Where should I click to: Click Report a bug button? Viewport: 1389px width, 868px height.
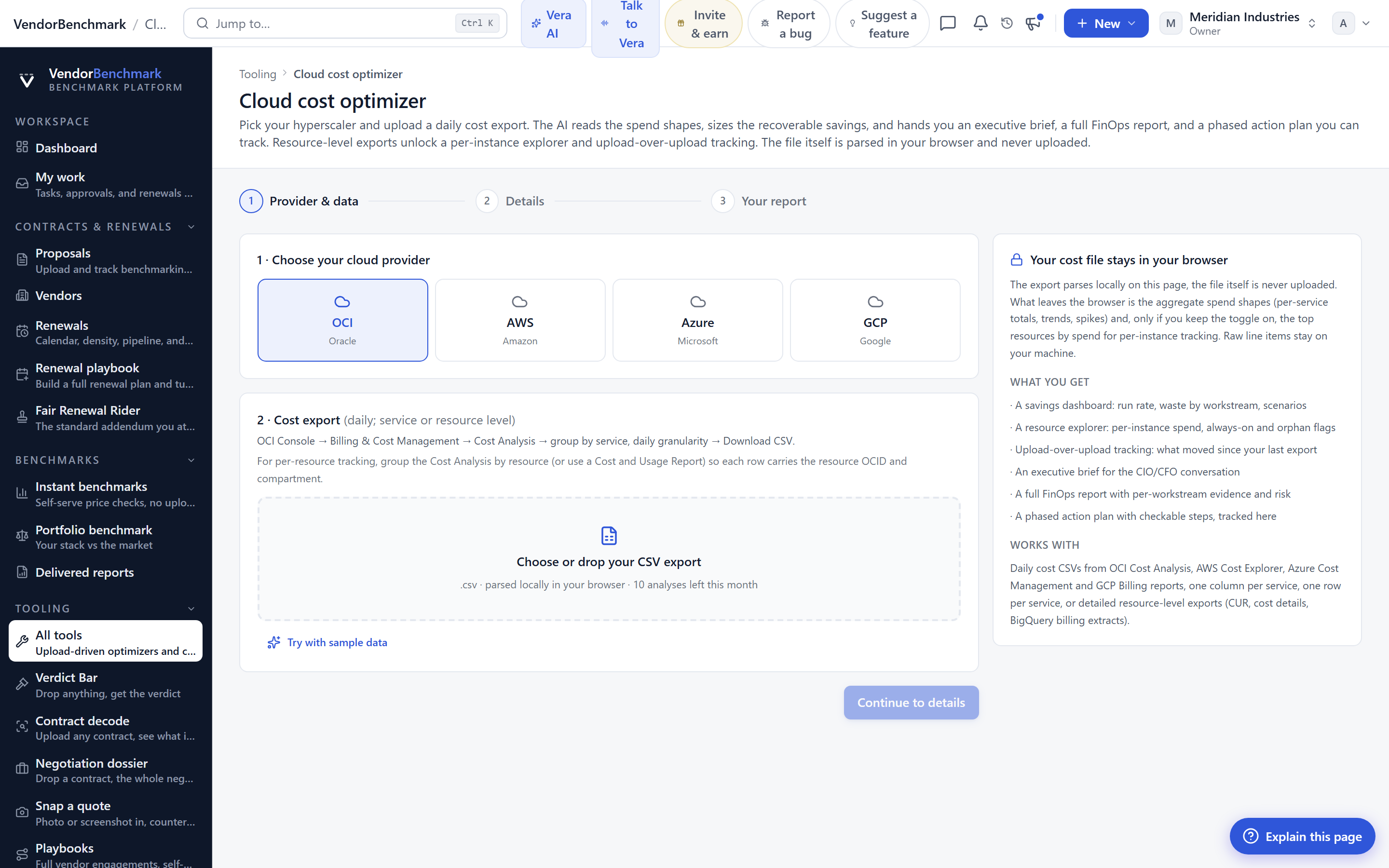789,24
